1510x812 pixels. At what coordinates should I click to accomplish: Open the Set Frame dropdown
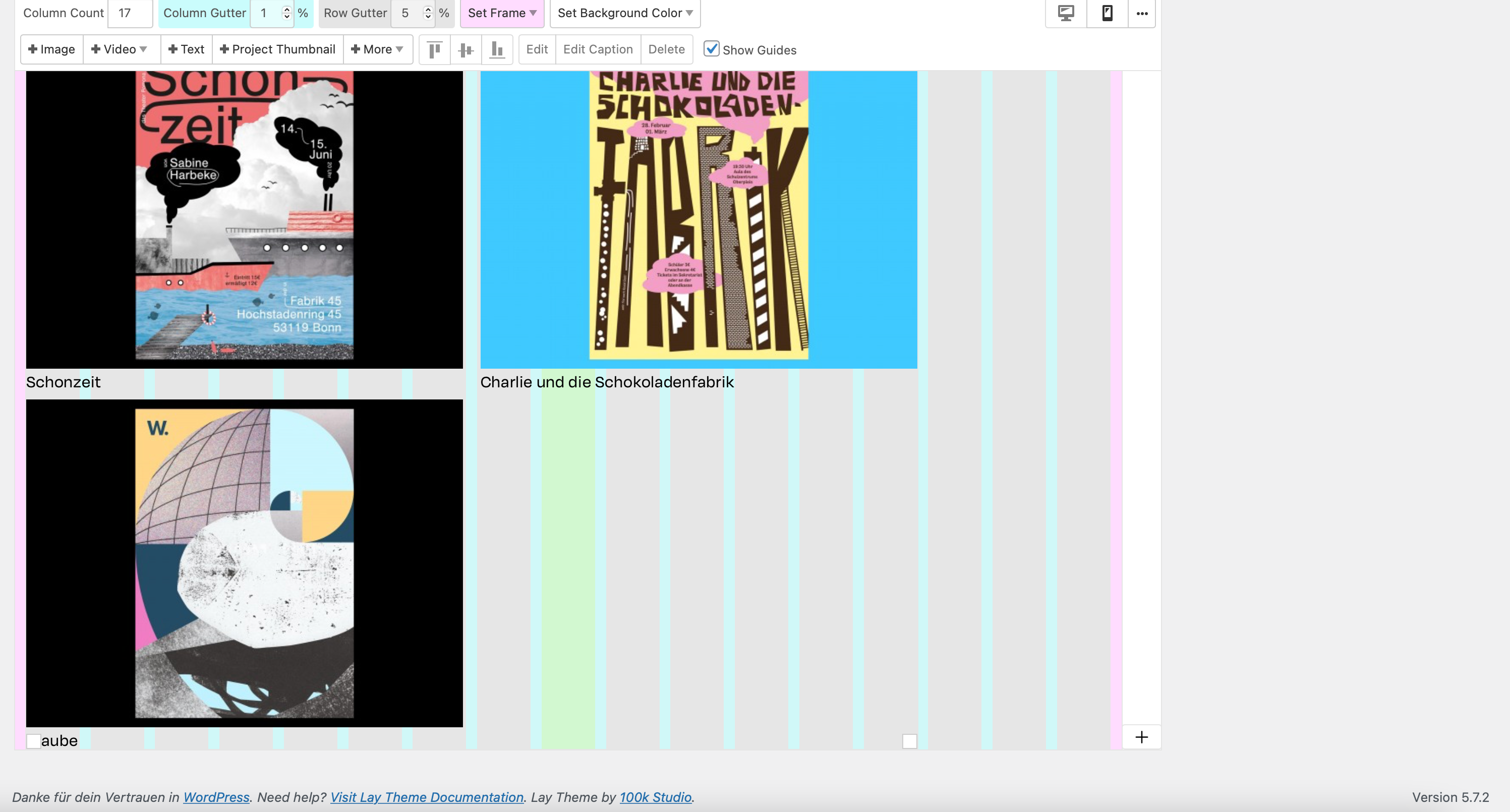502,13
